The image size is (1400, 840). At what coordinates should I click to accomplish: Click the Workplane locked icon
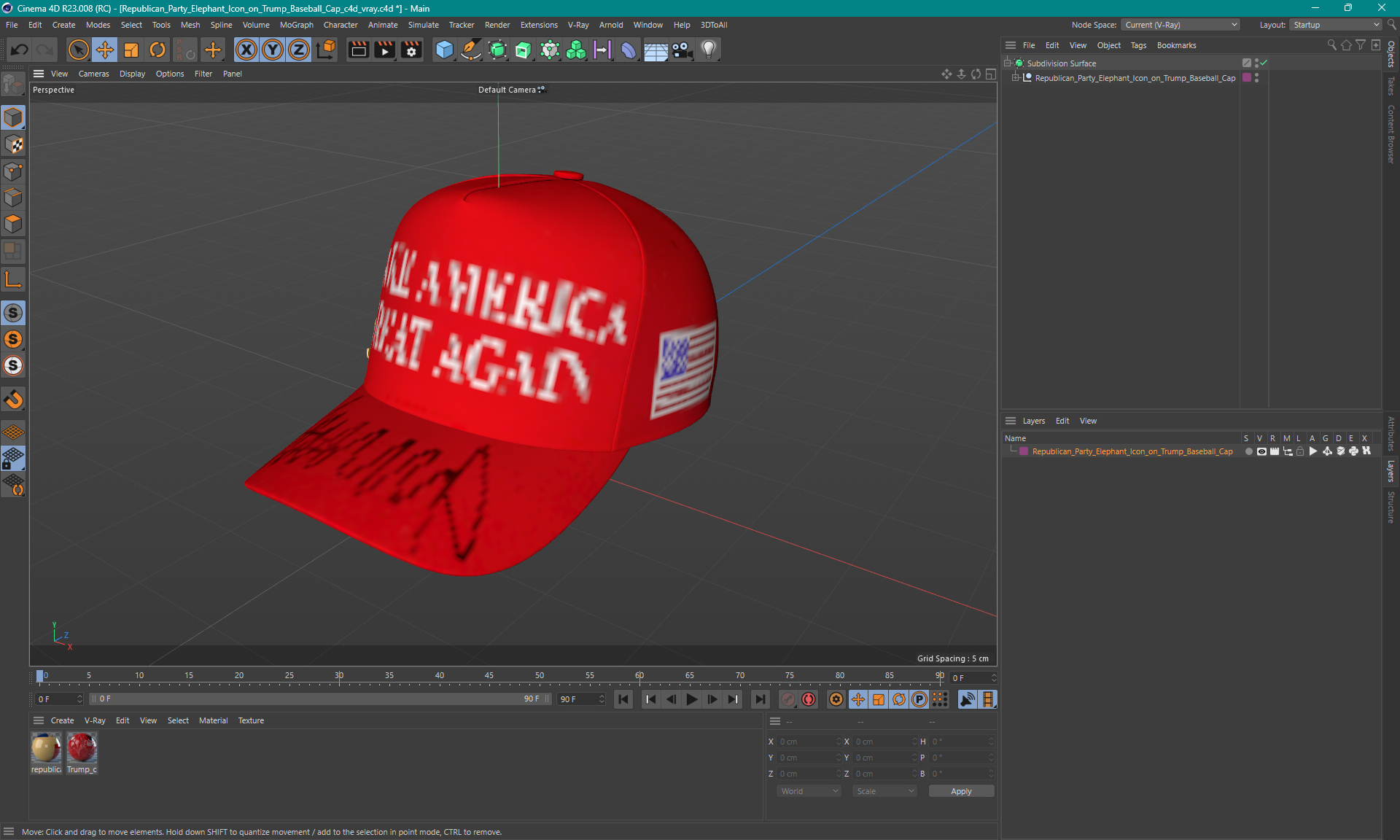click(13, 459)
